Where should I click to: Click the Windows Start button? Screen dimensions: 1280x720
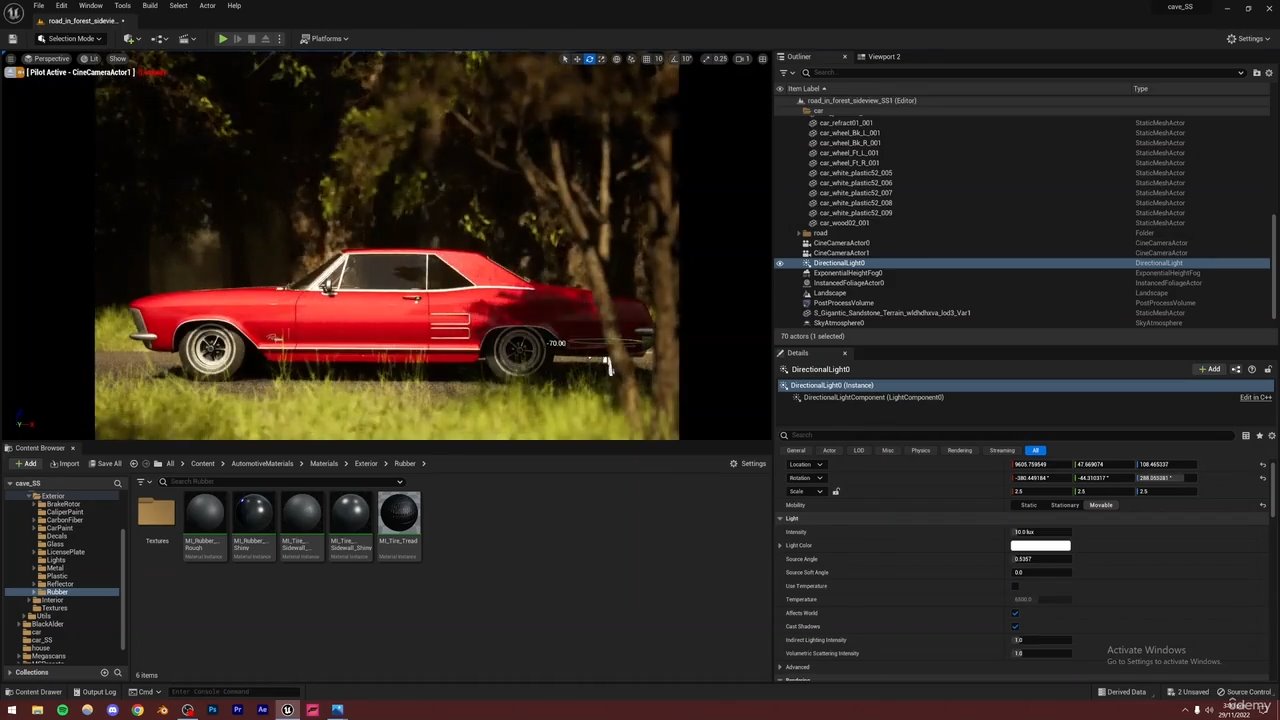(x=12, y=710)
